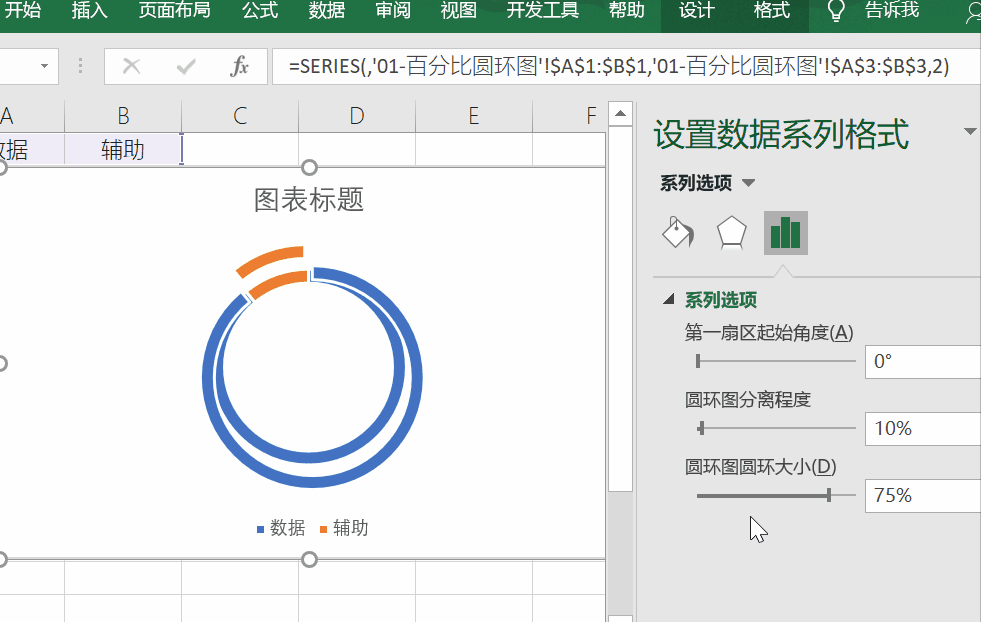Open the 帮助 ribbon tab

626,10
